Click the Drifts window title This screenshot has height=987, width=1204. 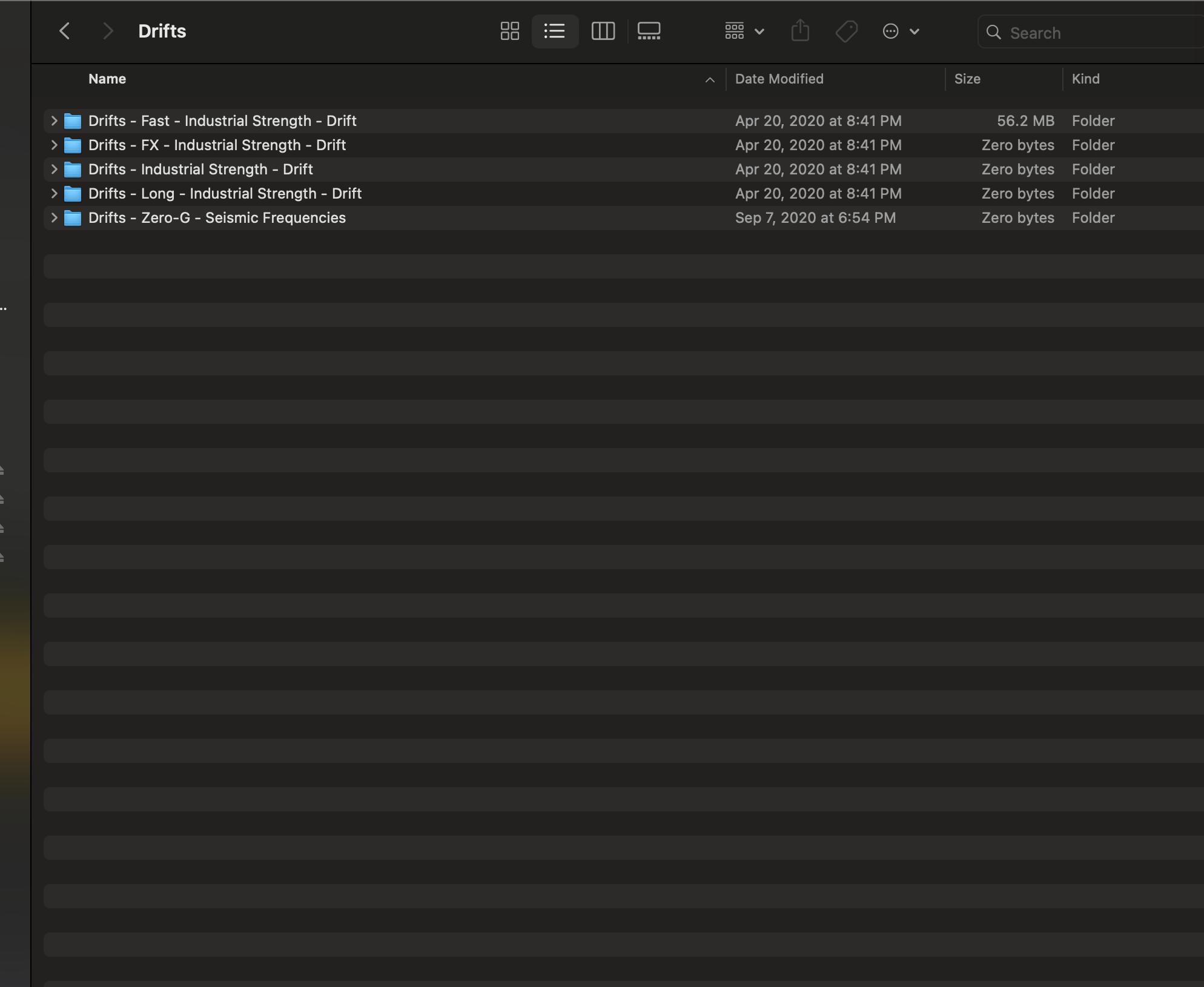(162, 31)
